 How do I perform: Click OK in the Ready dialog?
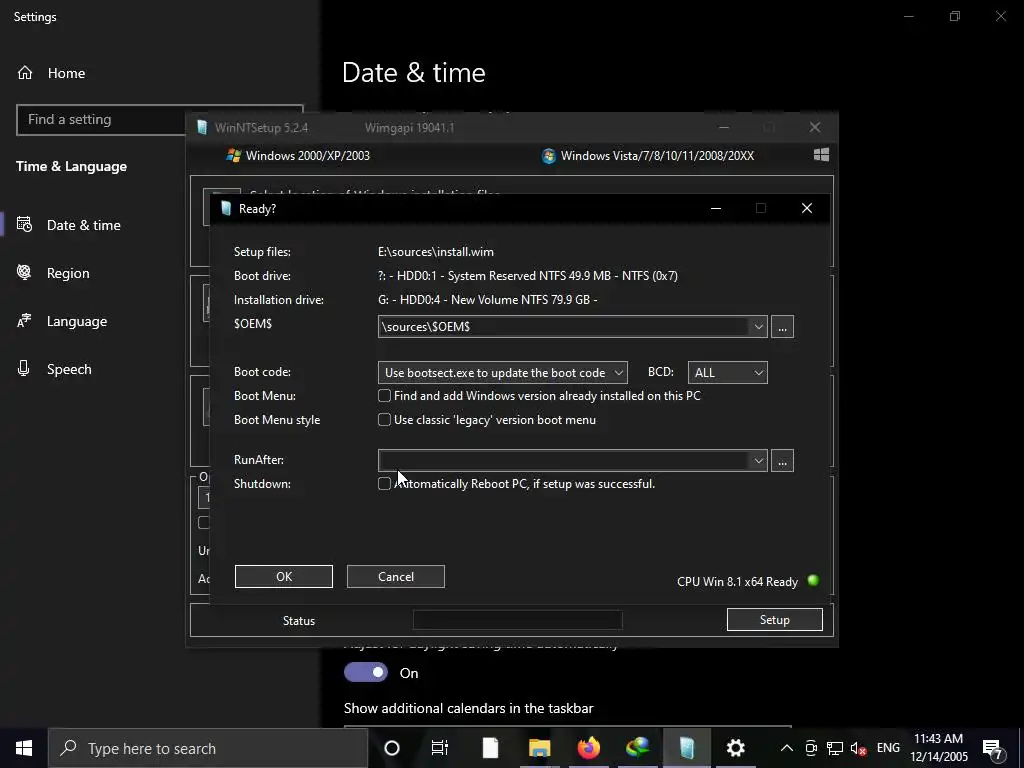283,577
